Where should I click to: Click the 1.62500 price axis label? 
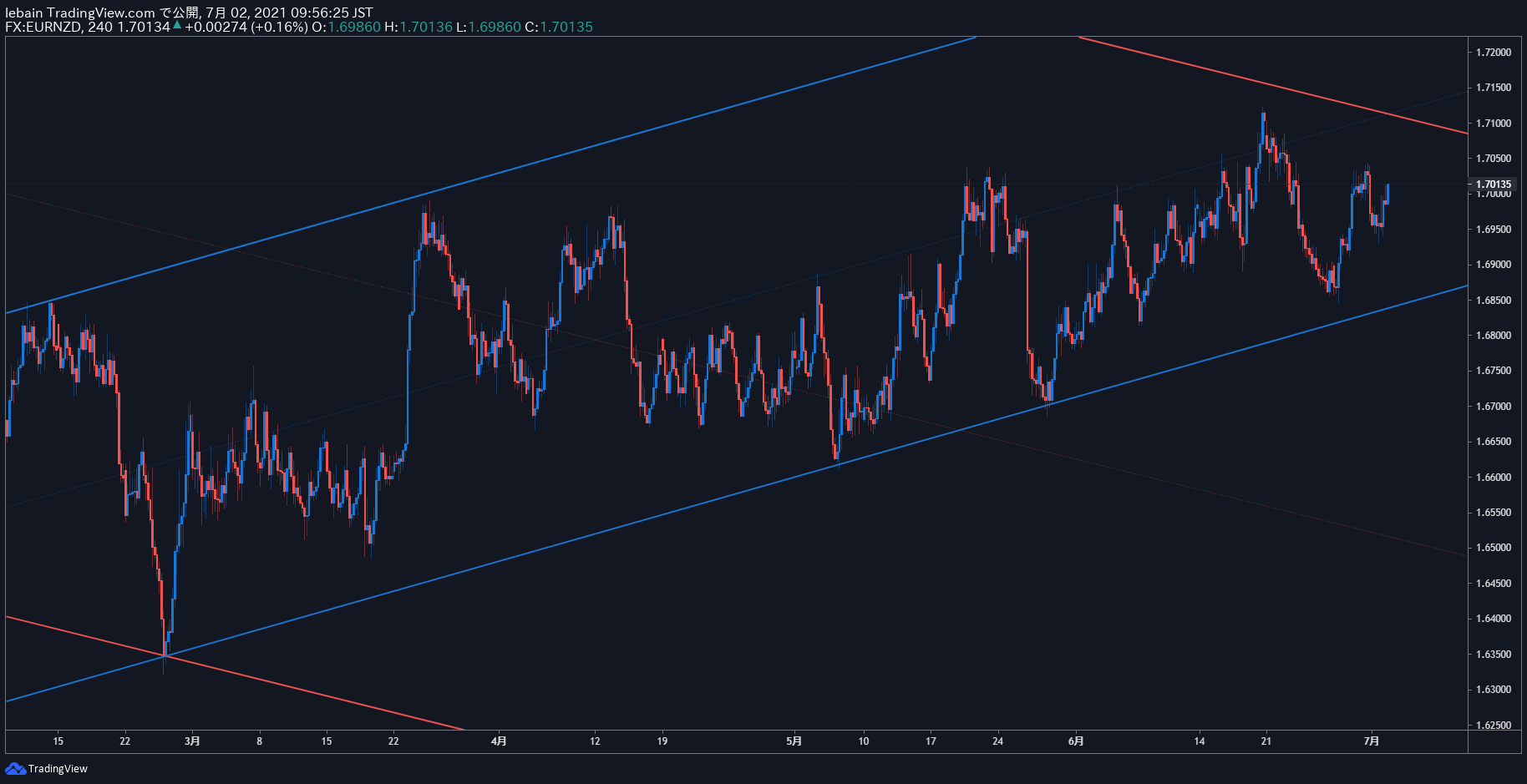point(1494,726)
